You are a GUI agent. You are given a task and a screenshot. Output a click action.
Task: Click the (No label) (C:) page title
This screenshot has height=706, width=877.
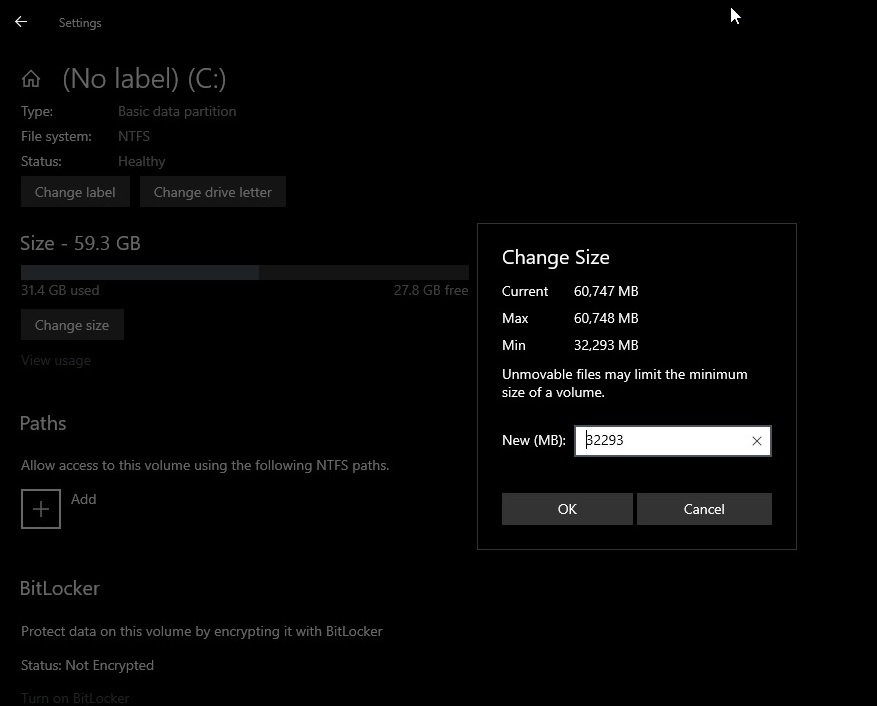coord(144,78)
